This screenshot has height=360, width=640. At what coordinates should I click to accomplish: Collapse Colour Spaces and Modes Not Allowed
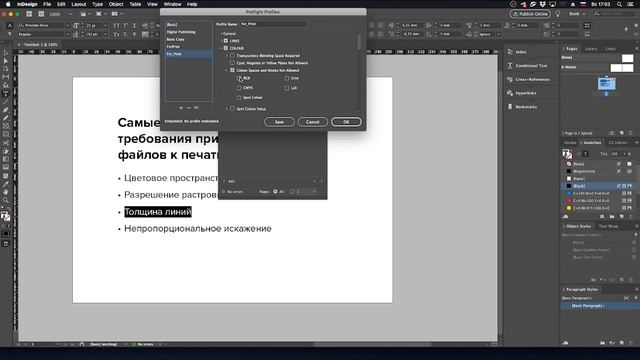(227, 70)
